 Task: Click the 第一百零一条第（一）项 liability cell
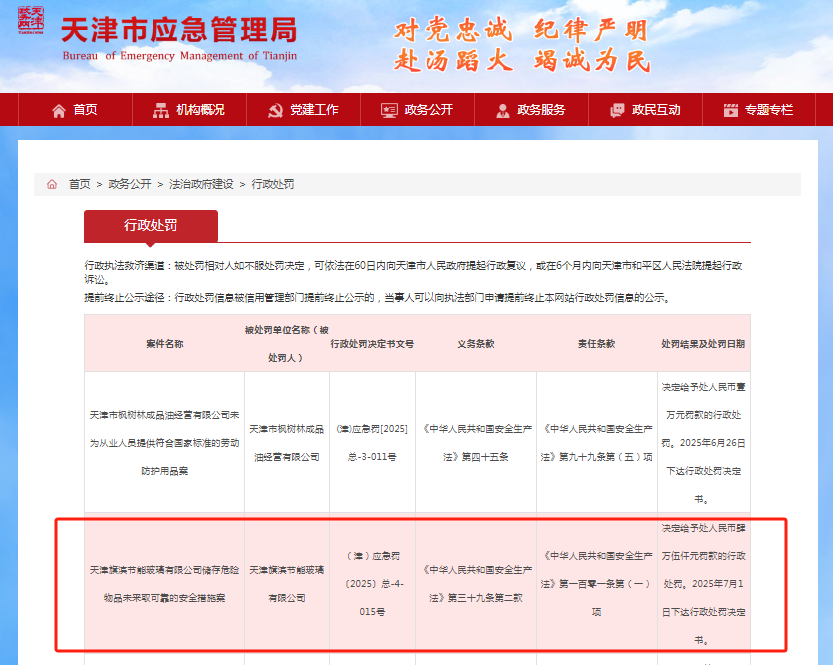click(x=597, y=584)
